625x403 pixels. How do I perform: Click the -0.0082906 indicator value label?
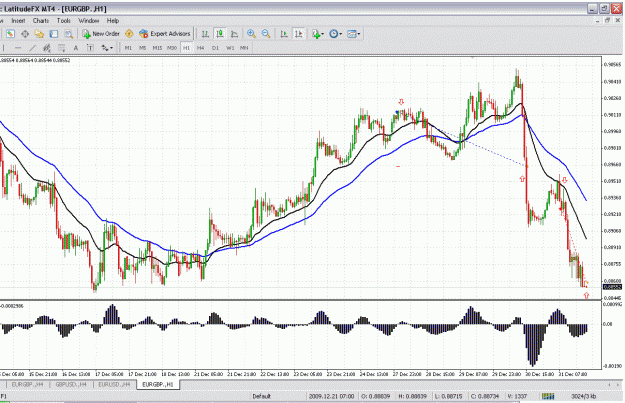pos(12,306)
